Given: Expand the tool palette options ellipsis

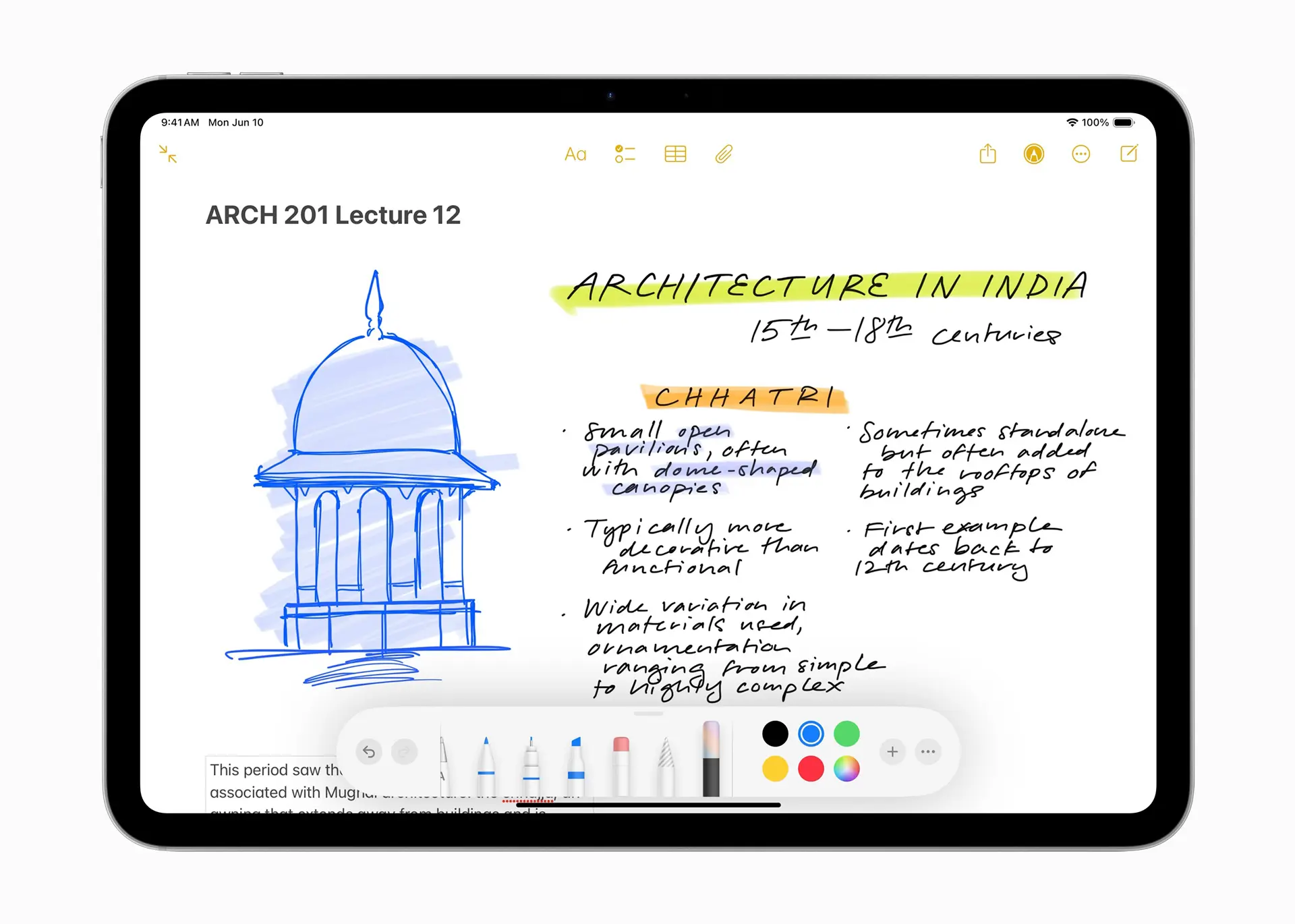Looking at the screenshot, I should pos(927,751).
